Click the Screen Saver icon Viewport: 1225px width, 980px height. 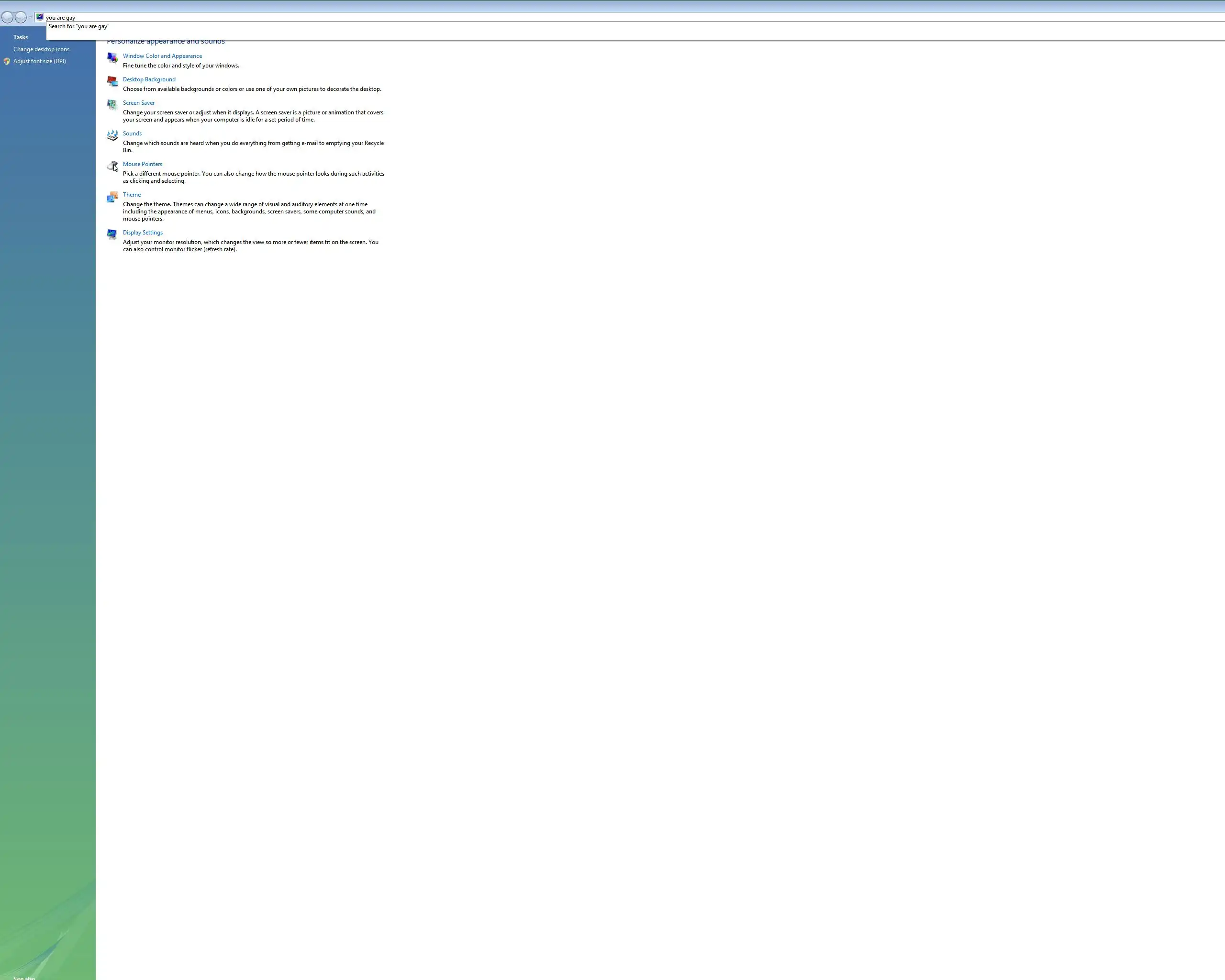click(x=112, y=104)
